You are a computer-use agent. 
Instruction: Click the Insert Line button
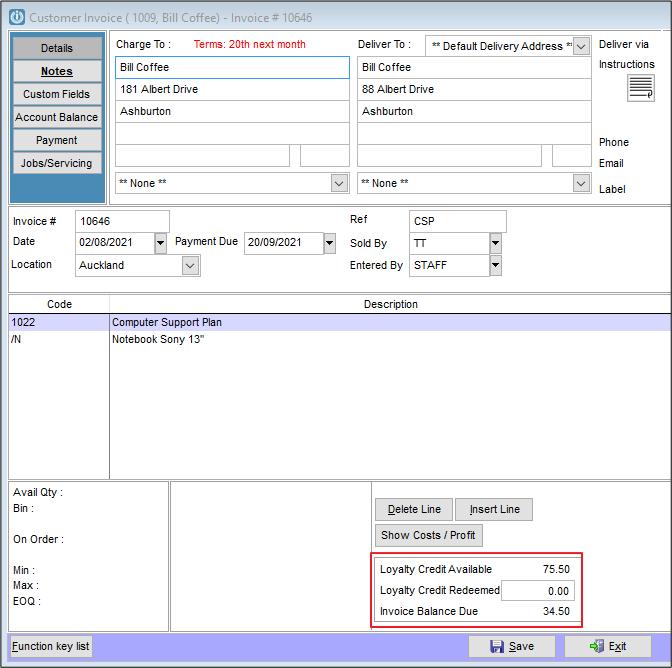pos(494,509)
